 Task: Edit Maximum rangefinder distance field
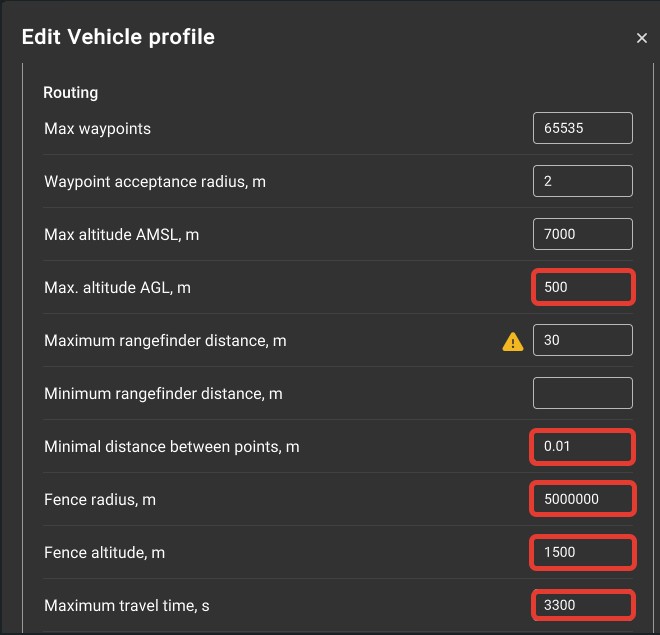[x=583, y=340]
